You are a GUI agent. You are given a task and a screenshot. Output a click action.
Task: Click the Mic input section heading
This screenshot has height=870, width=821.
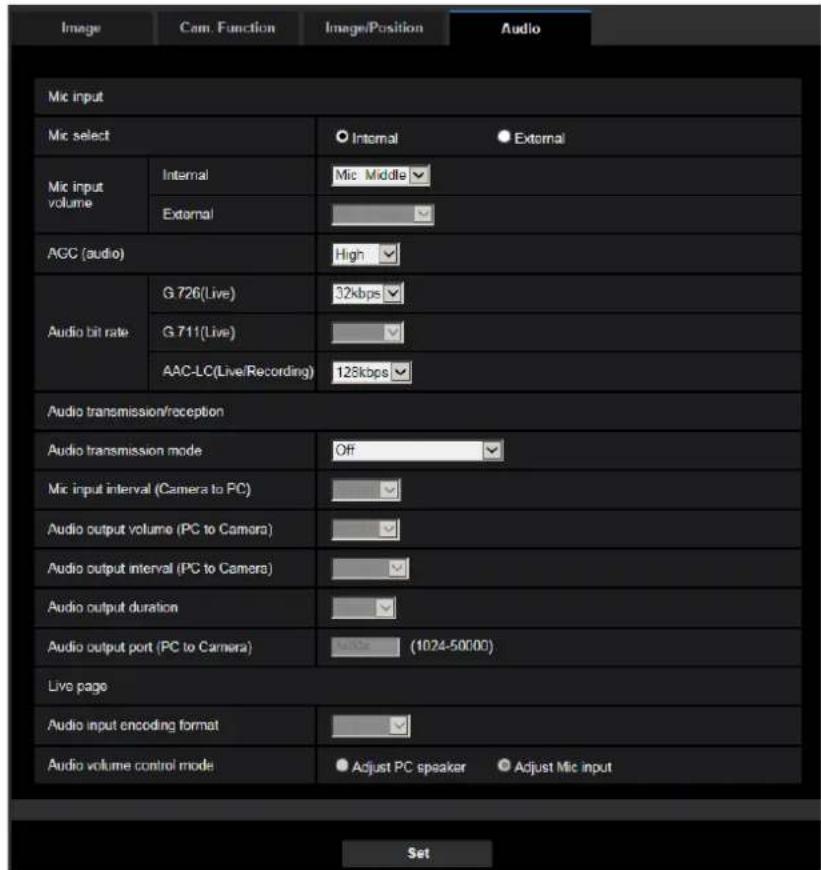[x=75, y=97]
